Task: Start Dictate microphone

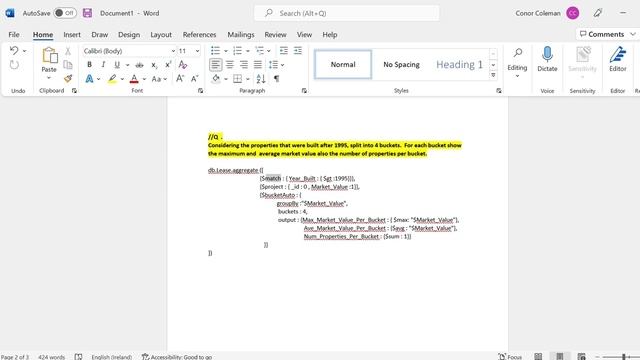Action: (x=547, y=59)
